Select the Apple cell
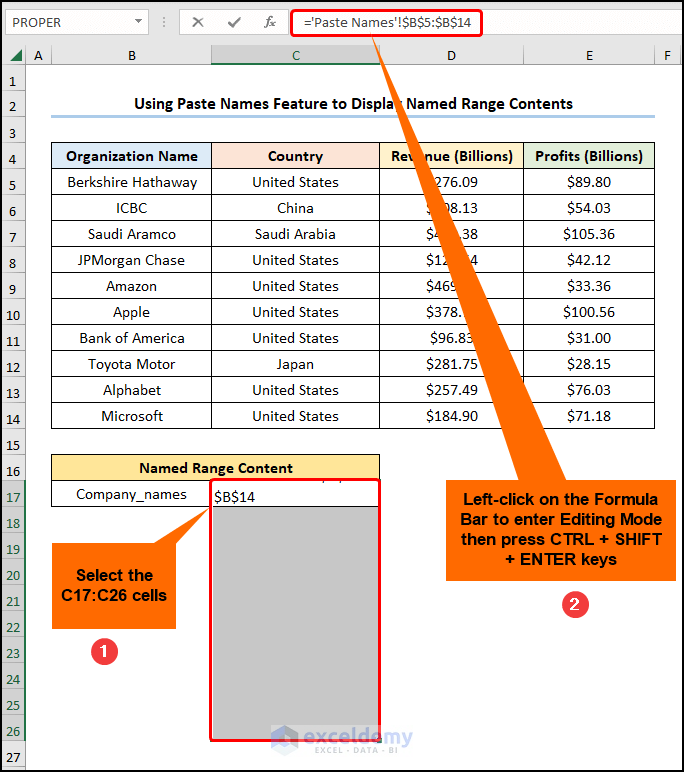 [131, 312]
